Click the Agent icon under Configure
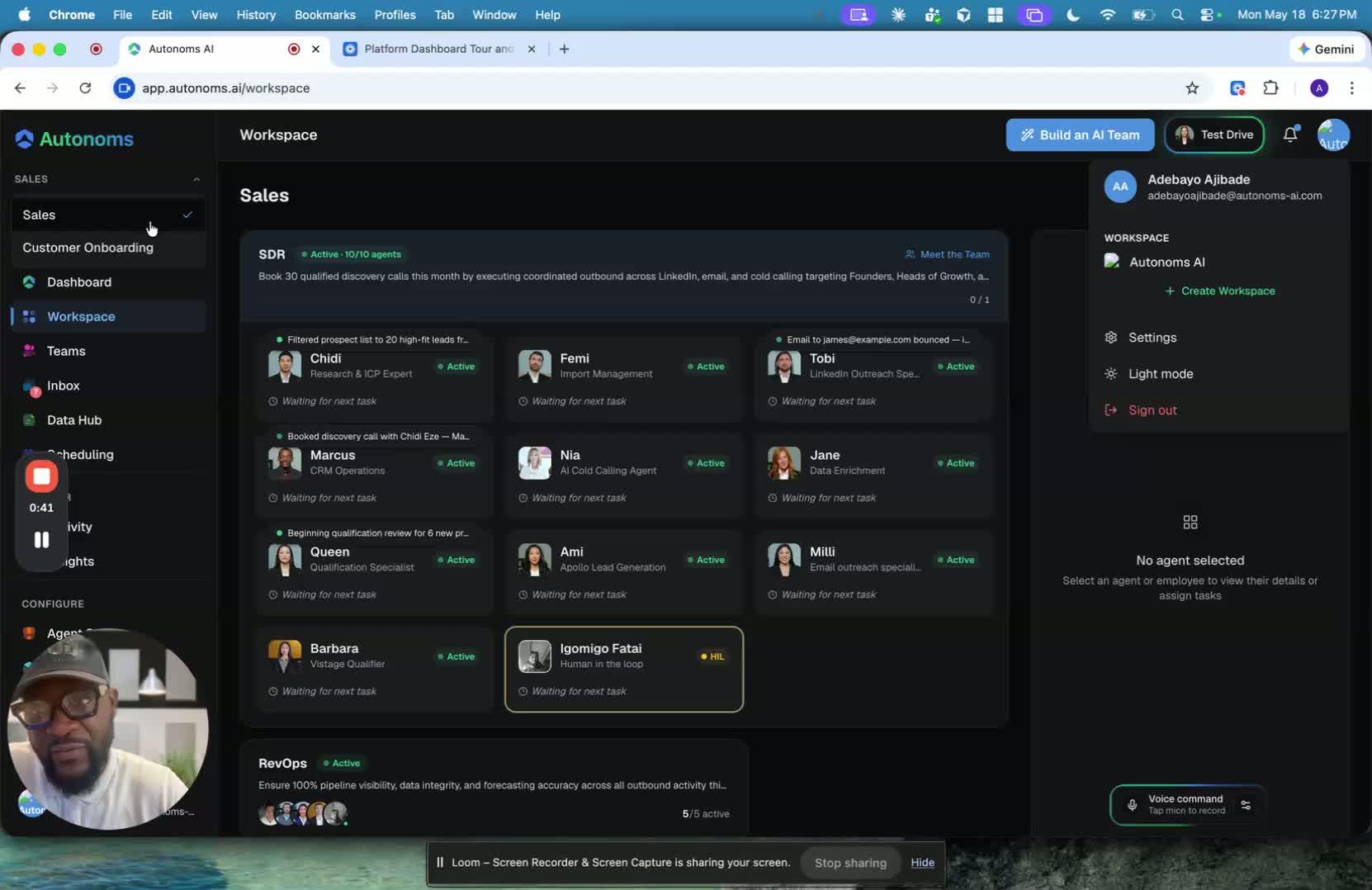 29,633
